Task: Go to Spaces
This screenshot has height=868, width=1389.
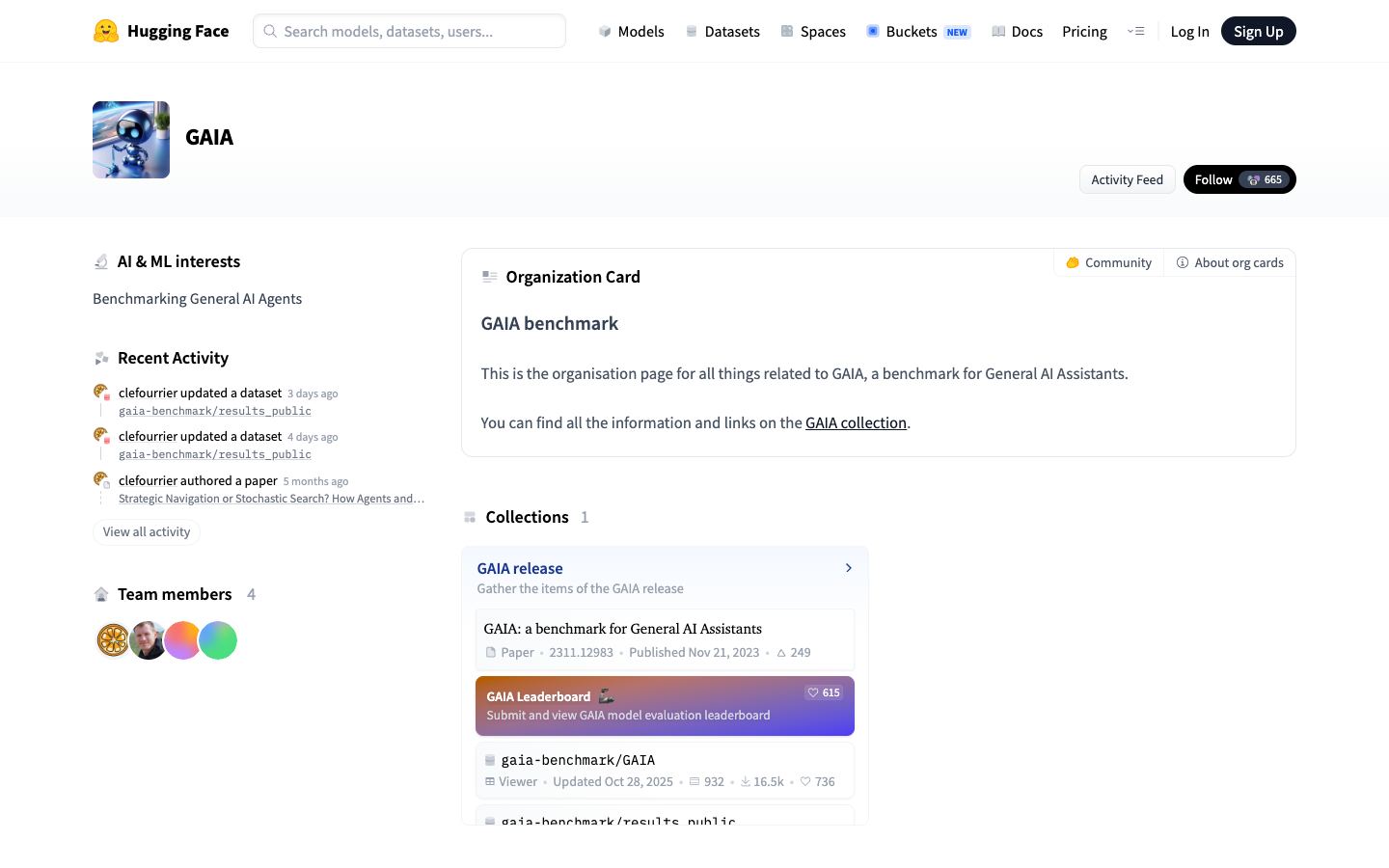Action: 813,31
